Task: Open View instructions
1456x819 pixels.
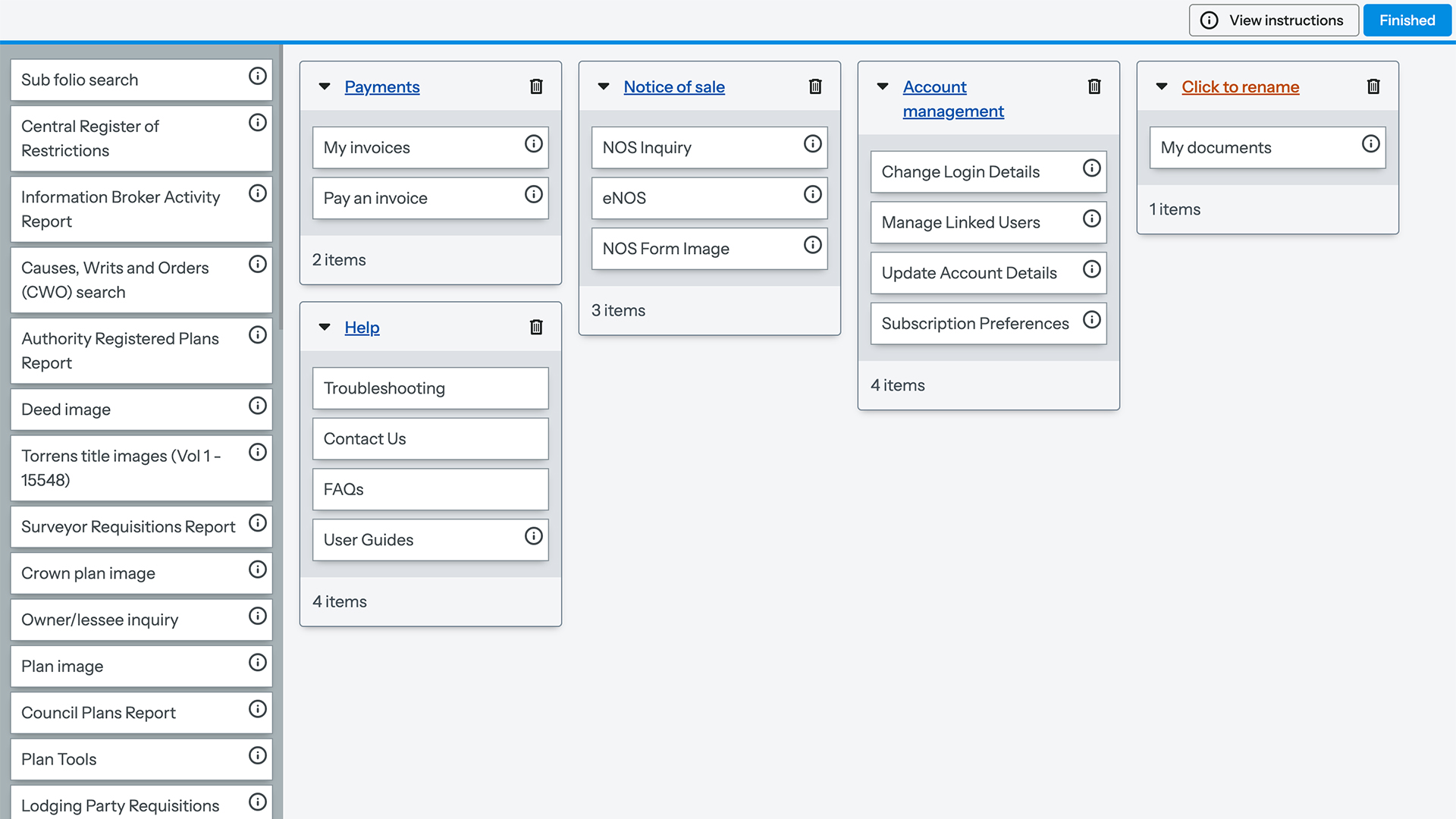Action: 1273,20
